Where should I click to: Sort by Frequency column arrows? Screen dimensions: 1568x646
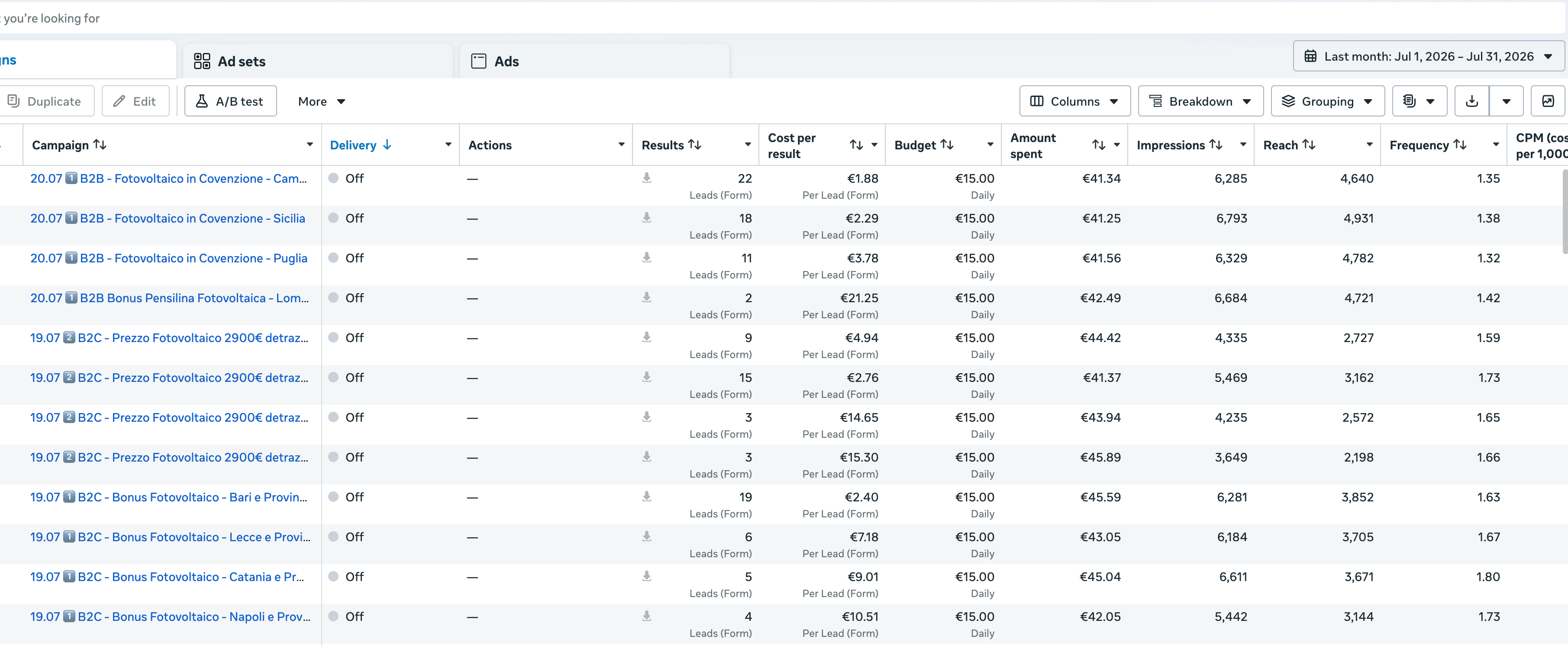1460,144
